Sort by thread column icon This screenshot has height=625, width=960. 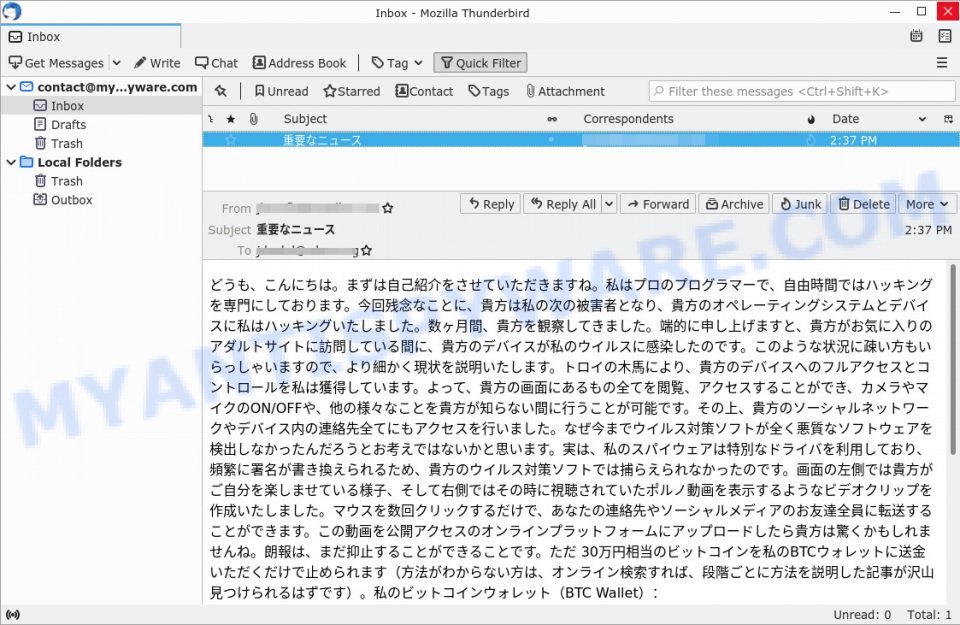point(211,119)
